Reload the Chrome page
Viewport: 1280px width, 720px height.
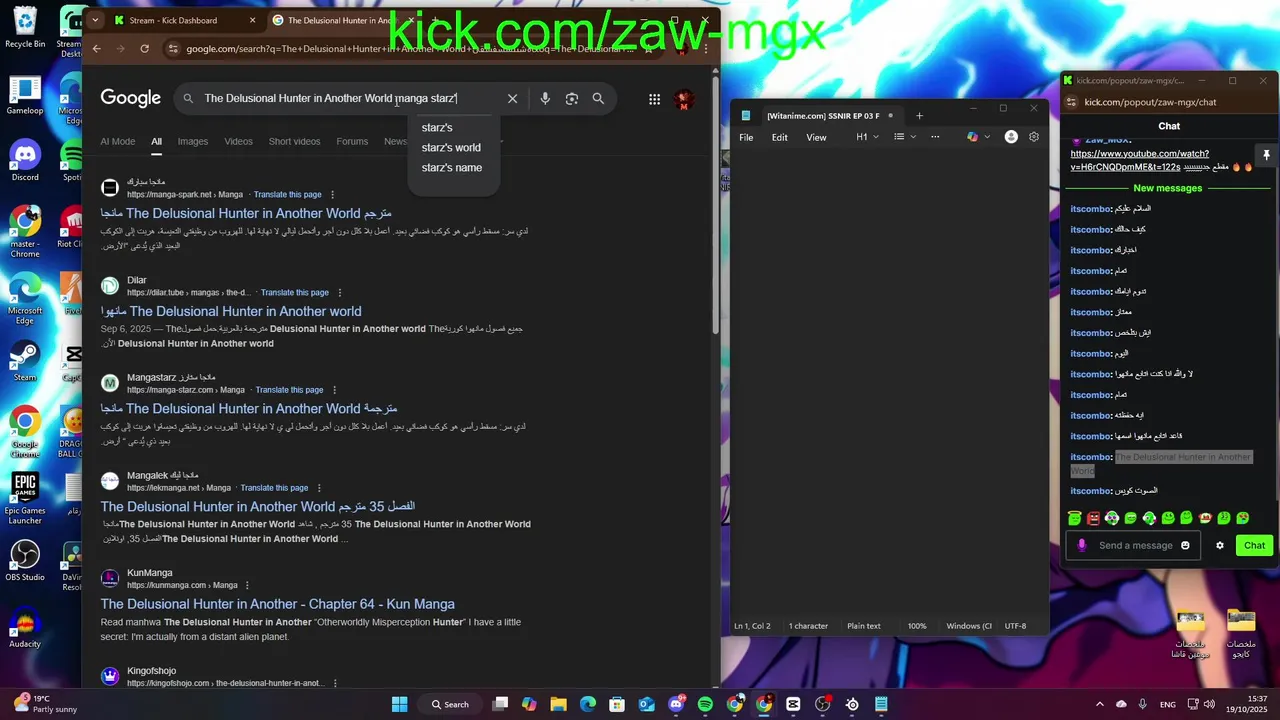click(145, 48)
